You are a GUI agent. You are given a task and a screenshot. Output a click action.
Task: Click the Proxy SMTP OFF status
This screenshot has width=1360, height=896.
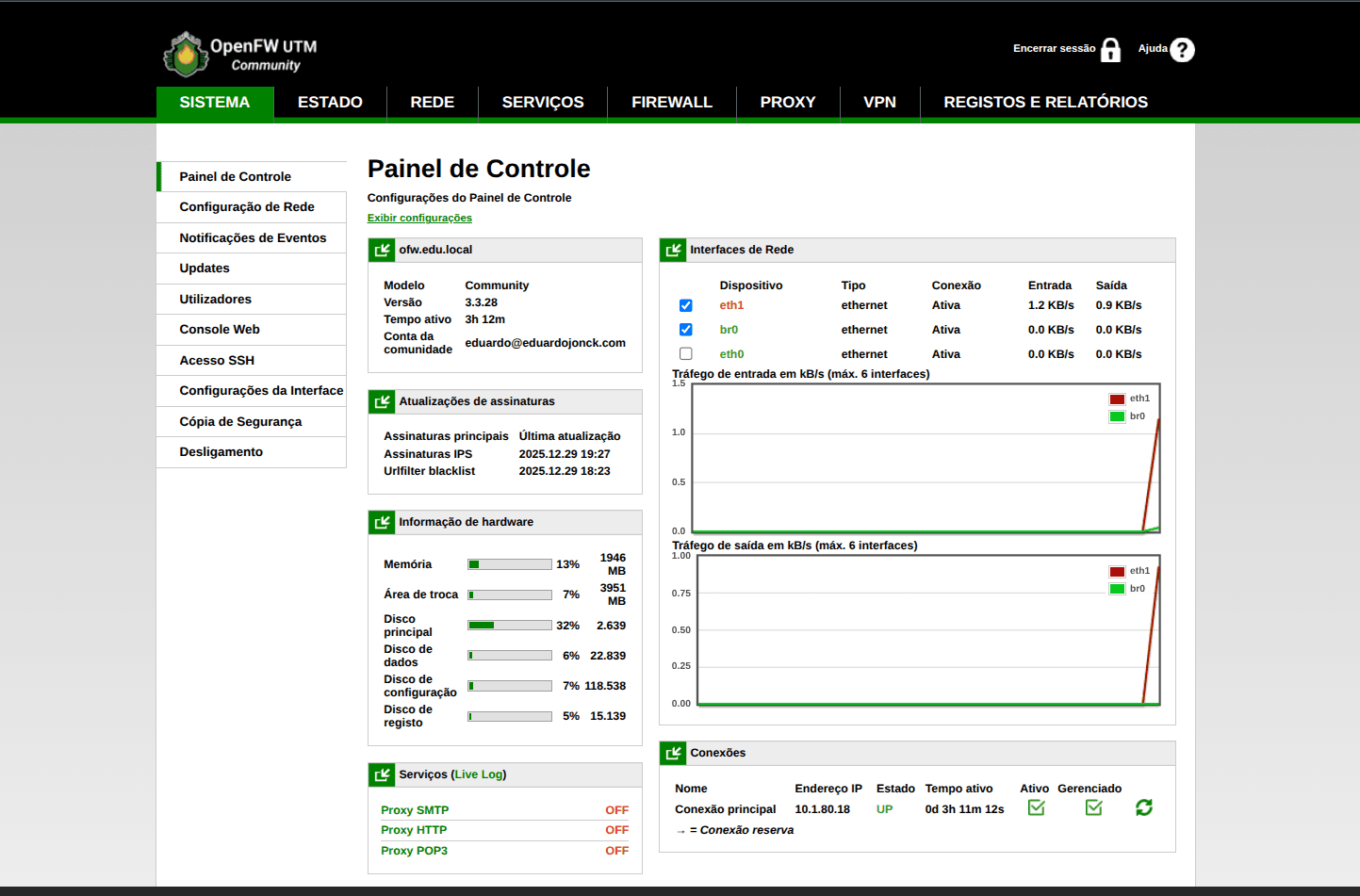tap(616, 810)
